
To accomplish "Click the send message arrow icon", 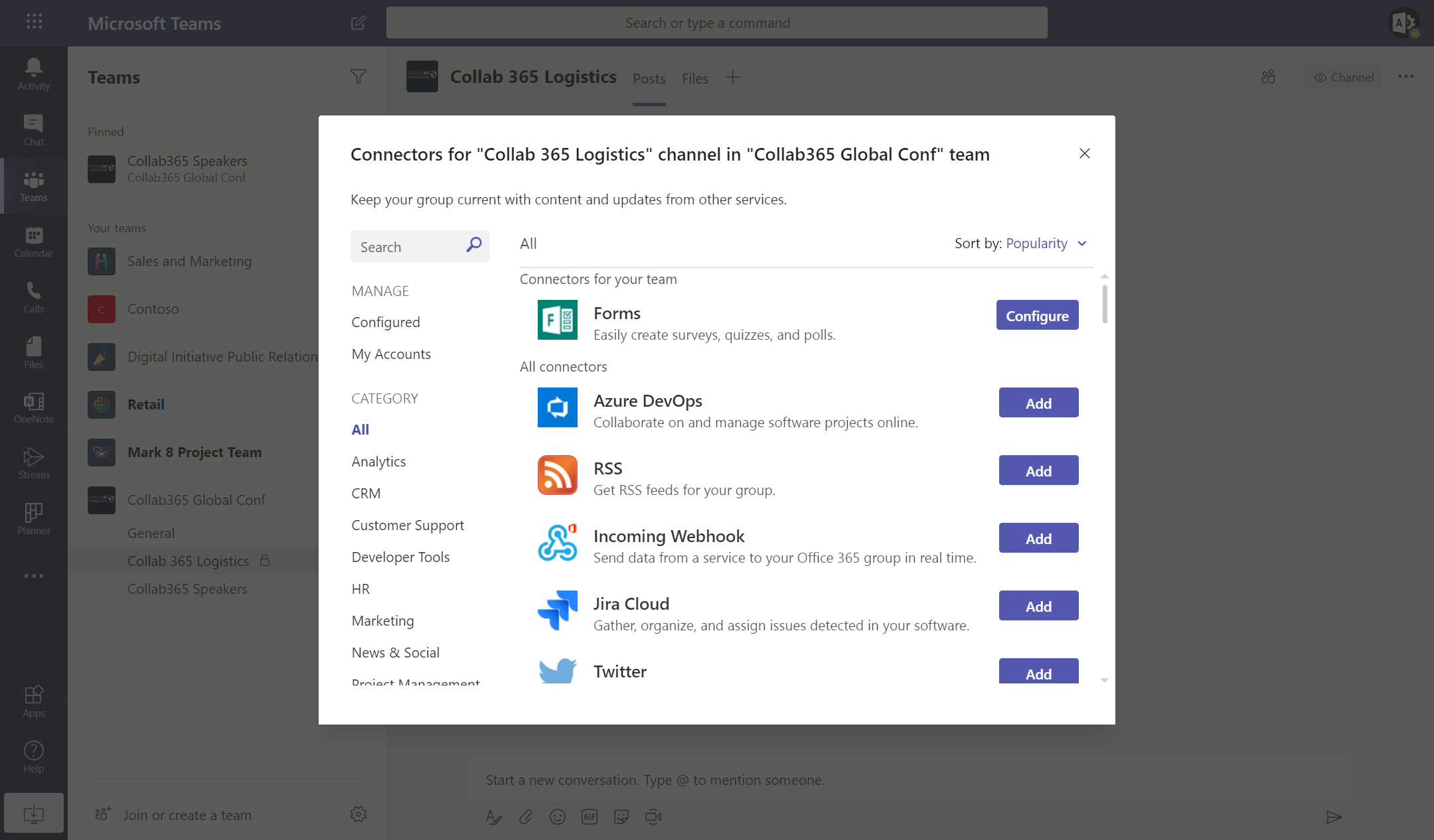I will 1334,817.
